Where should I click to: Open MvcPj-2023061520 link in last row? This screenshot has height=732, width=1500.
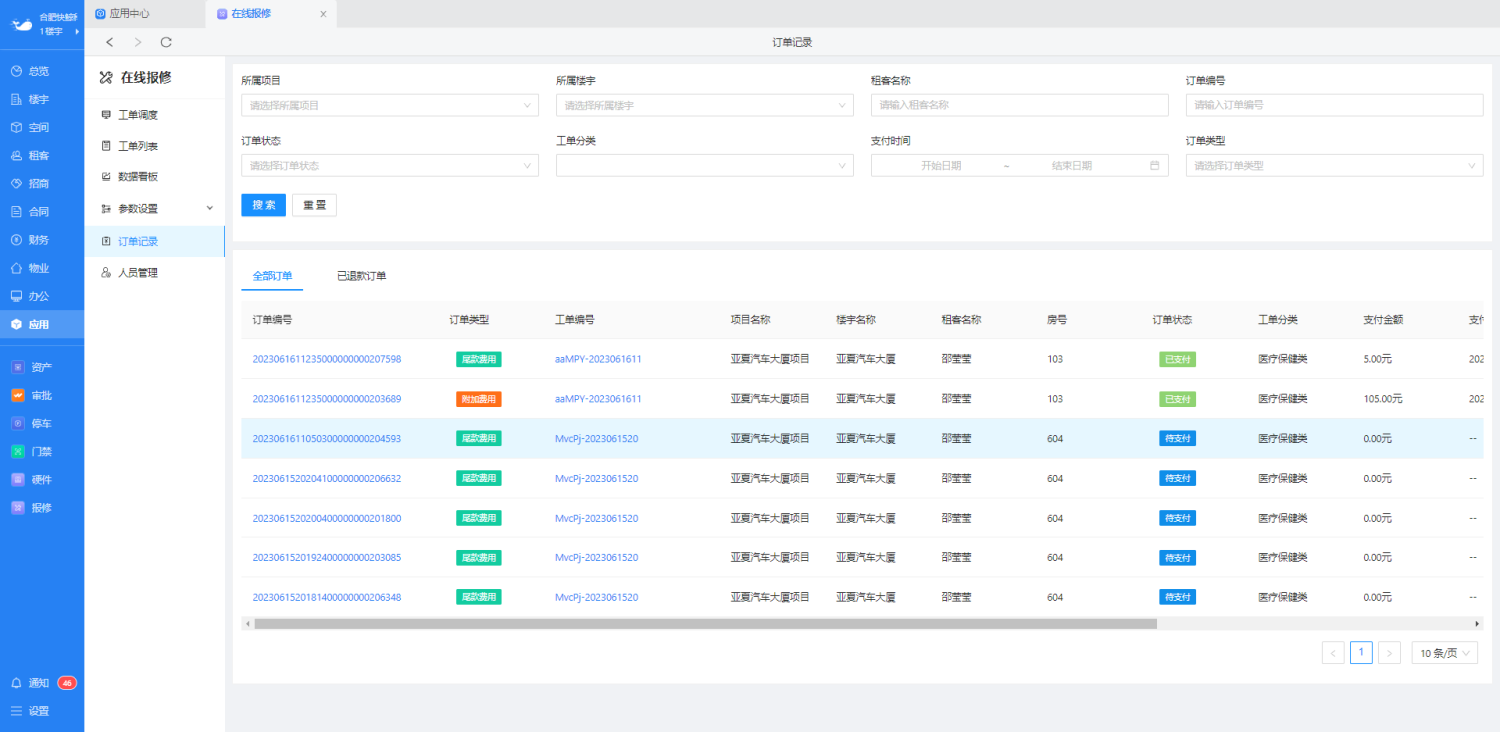coord(596,597)
